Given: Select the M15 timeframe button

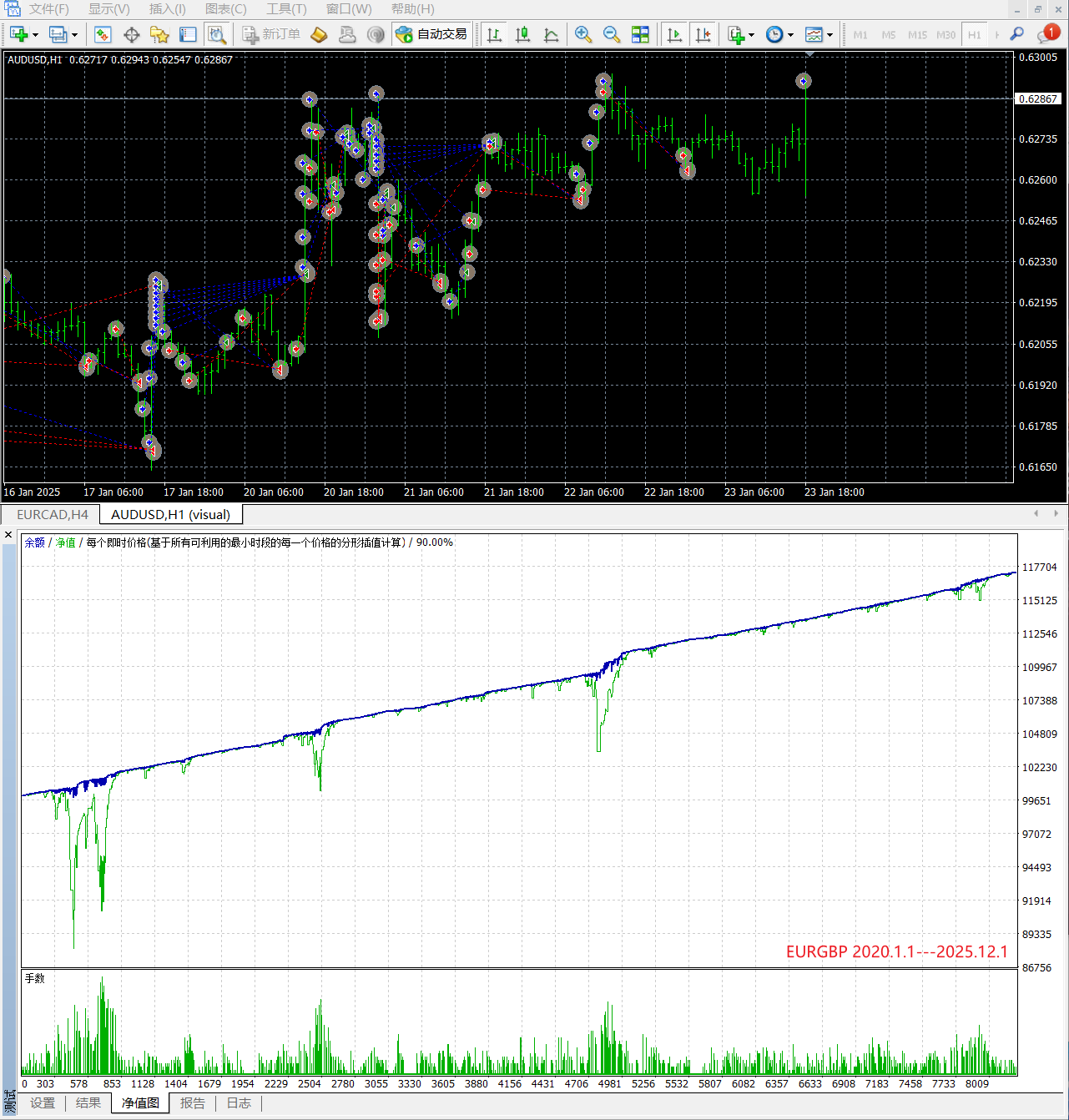Looking at the screenshot, I should [x=917, y=35].
